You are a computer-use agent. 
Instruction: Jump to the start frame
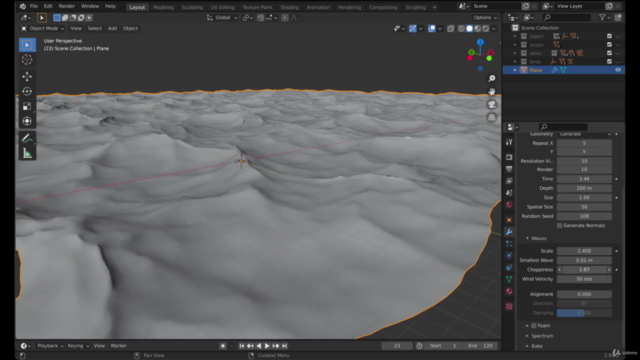click(x=242, y=346)
